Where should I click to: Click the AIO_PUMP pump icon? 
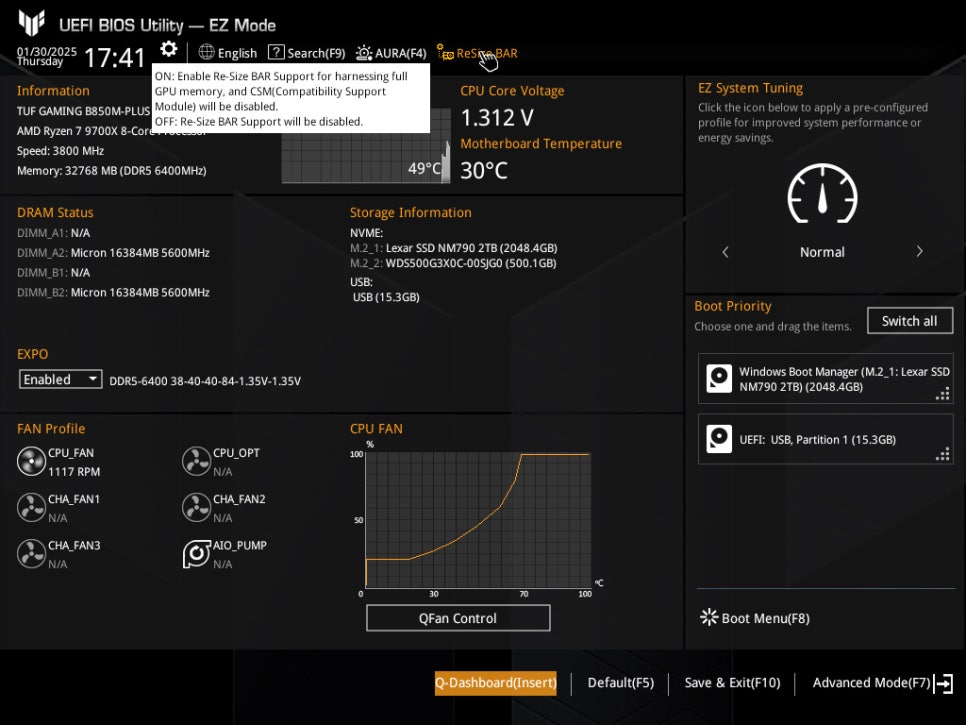197,554
